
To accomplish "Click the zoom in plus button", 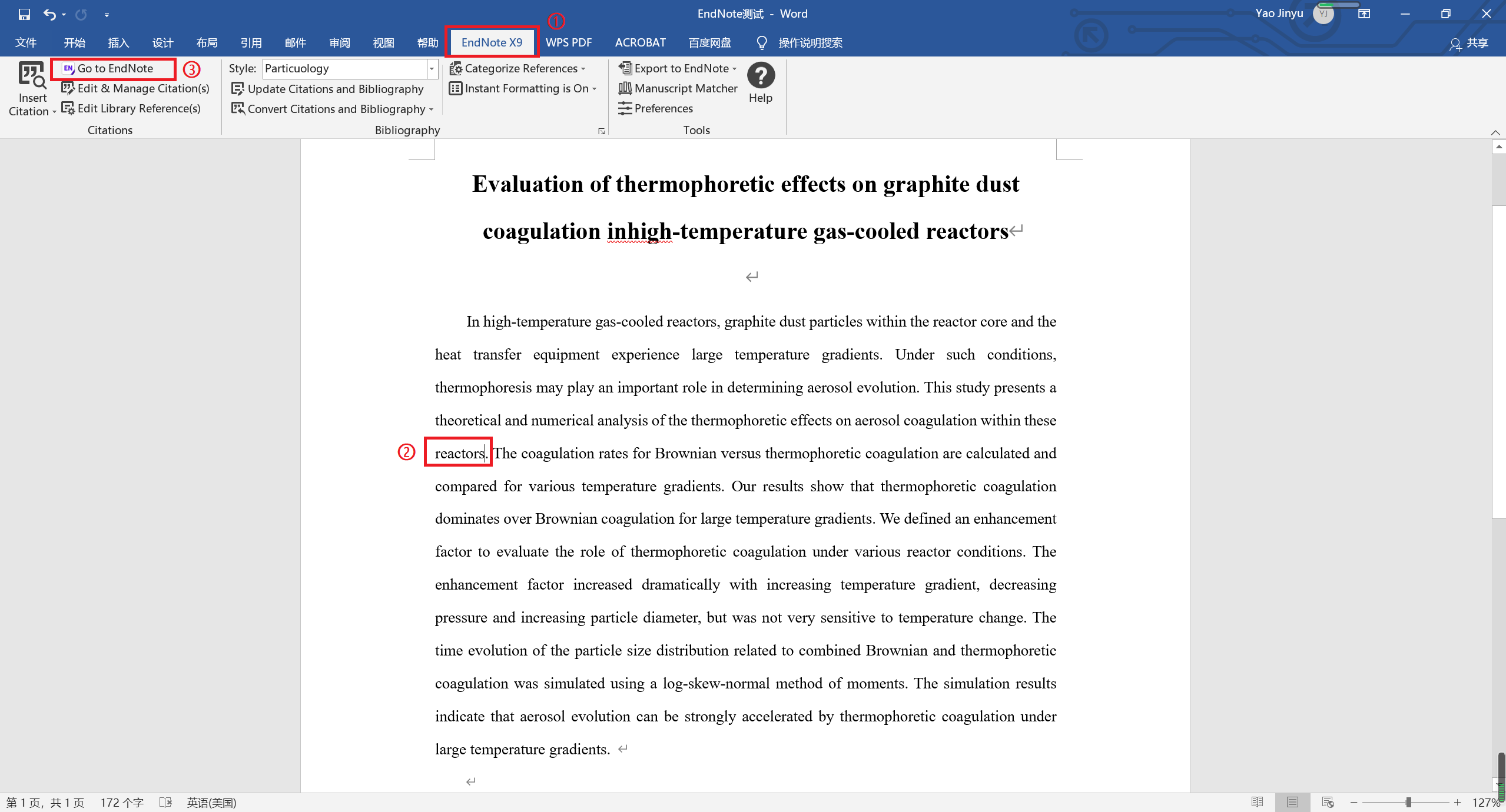I will pos(1457,803).
